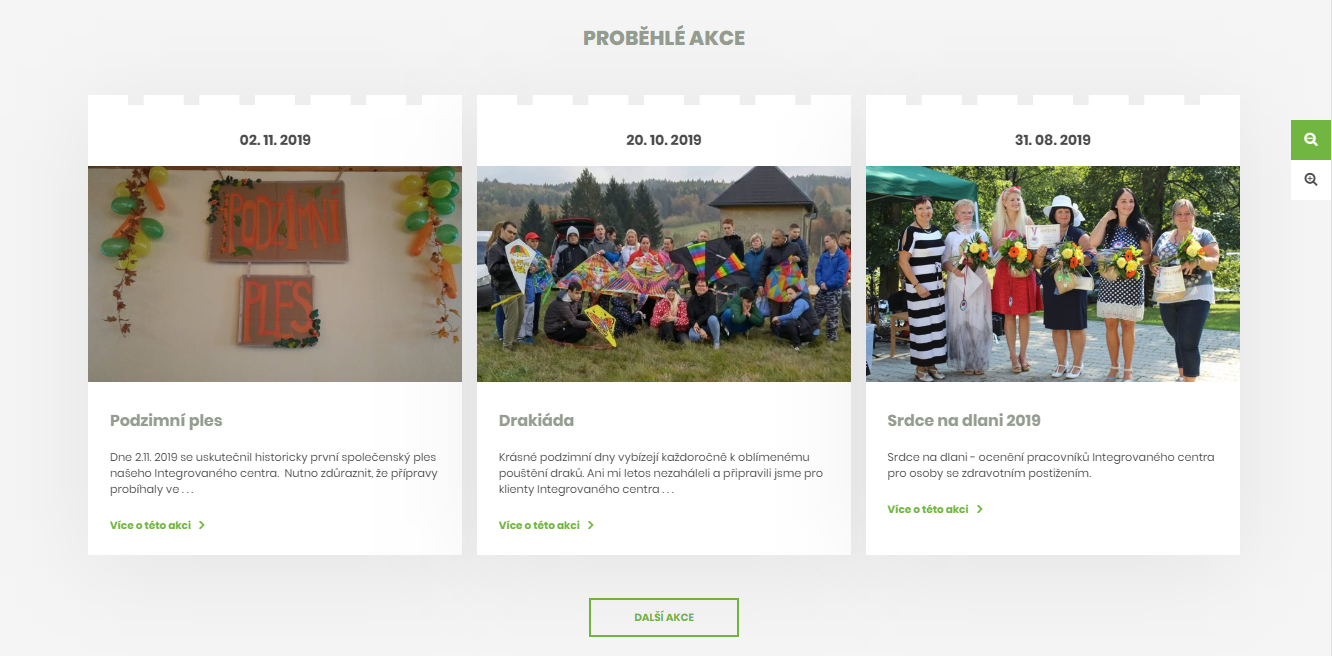Click the arrow beside Srdce na dlani link
Image resolution: width=1332 pixels, height=656 pixels.
point(979,509)
